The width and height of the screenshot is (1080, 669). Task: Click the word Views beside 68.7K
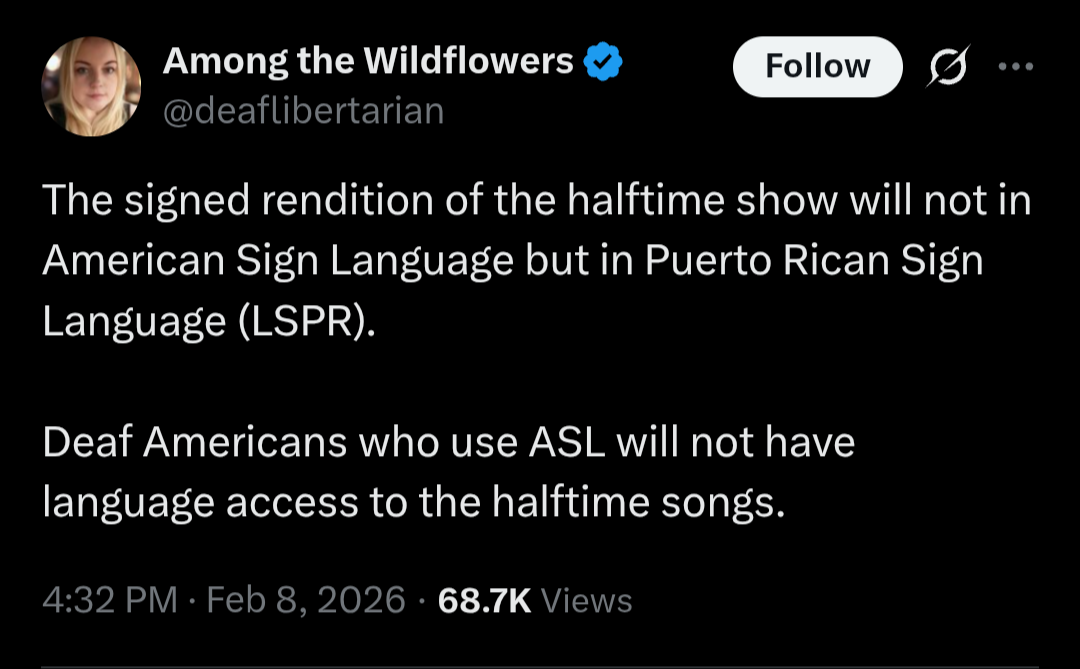[586, 600]
